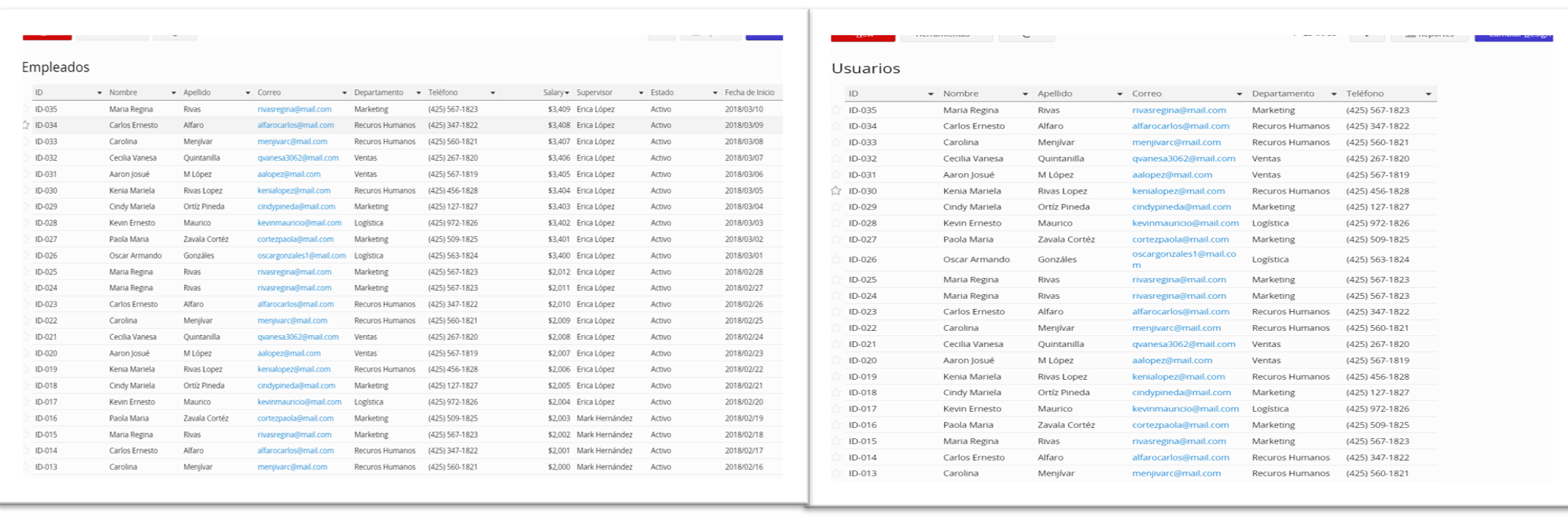The width and height of the screenshot is (1568, 520).
Task: Open Teléfono column dropdown in Usuarios table
Action: tap(1428, 94)
